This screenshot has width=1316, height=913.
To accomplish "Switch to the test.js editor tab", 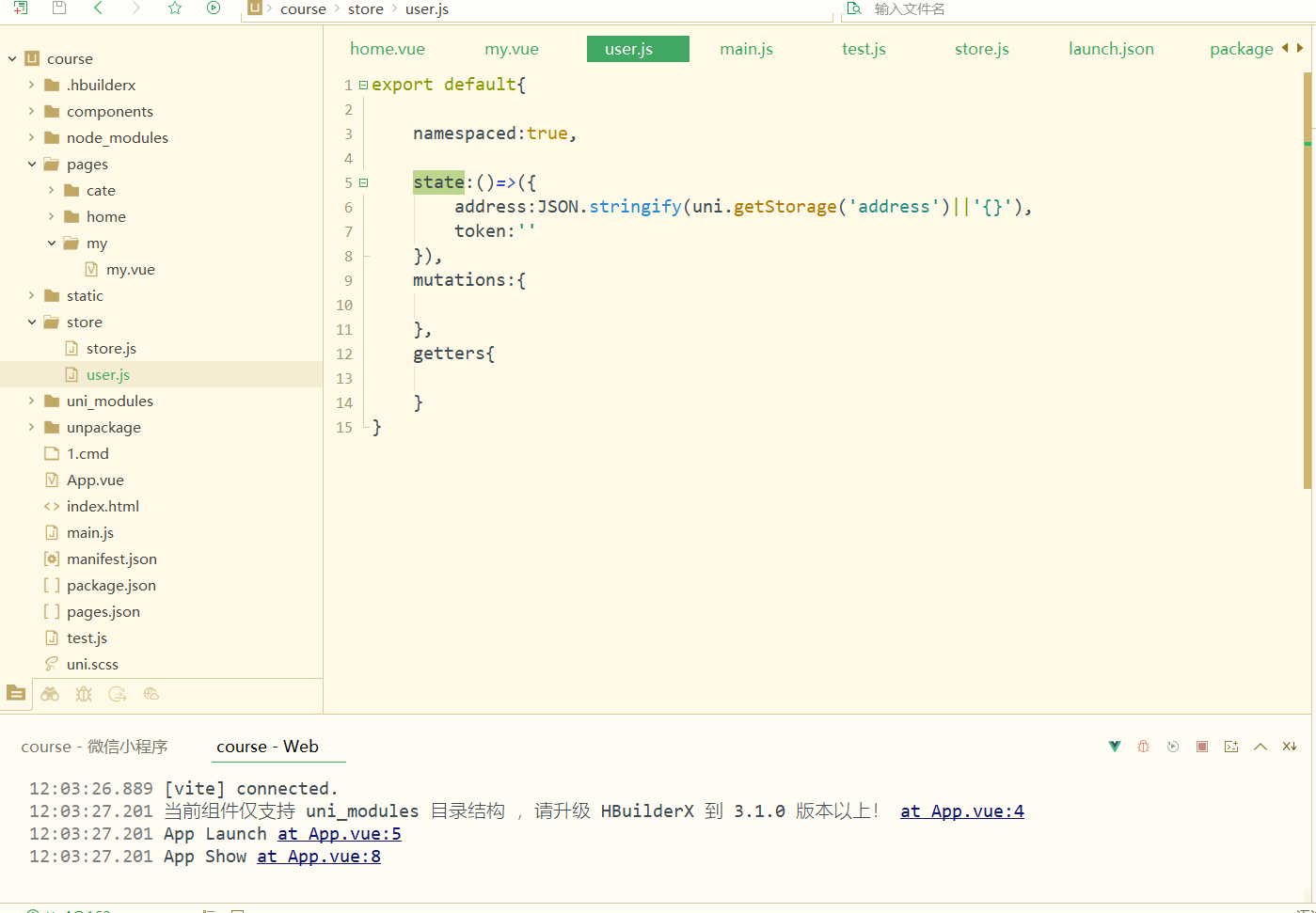I will tap(864, 49).
